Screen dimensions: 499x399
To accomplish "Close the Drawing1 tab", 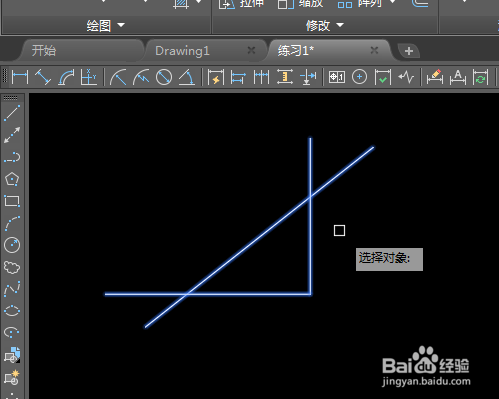I will (251, 50).
